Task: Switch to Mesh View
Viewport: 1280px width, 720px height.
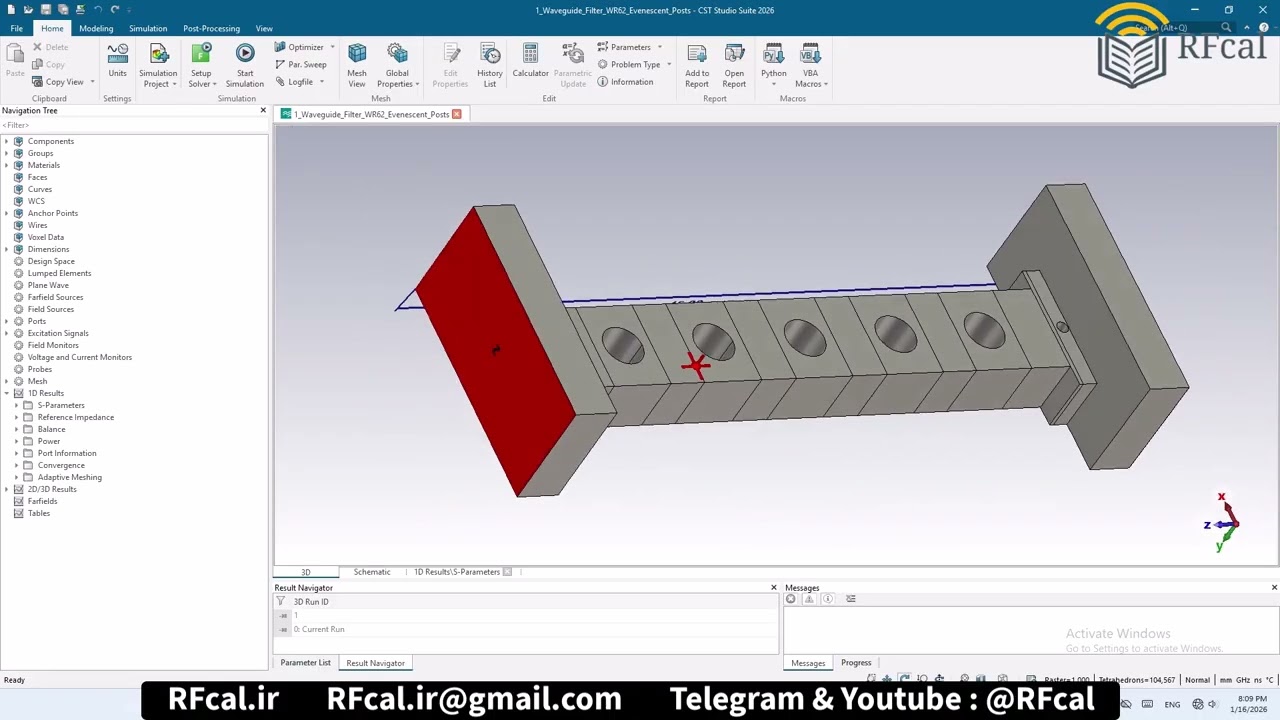Action: (x=357, y=65)
